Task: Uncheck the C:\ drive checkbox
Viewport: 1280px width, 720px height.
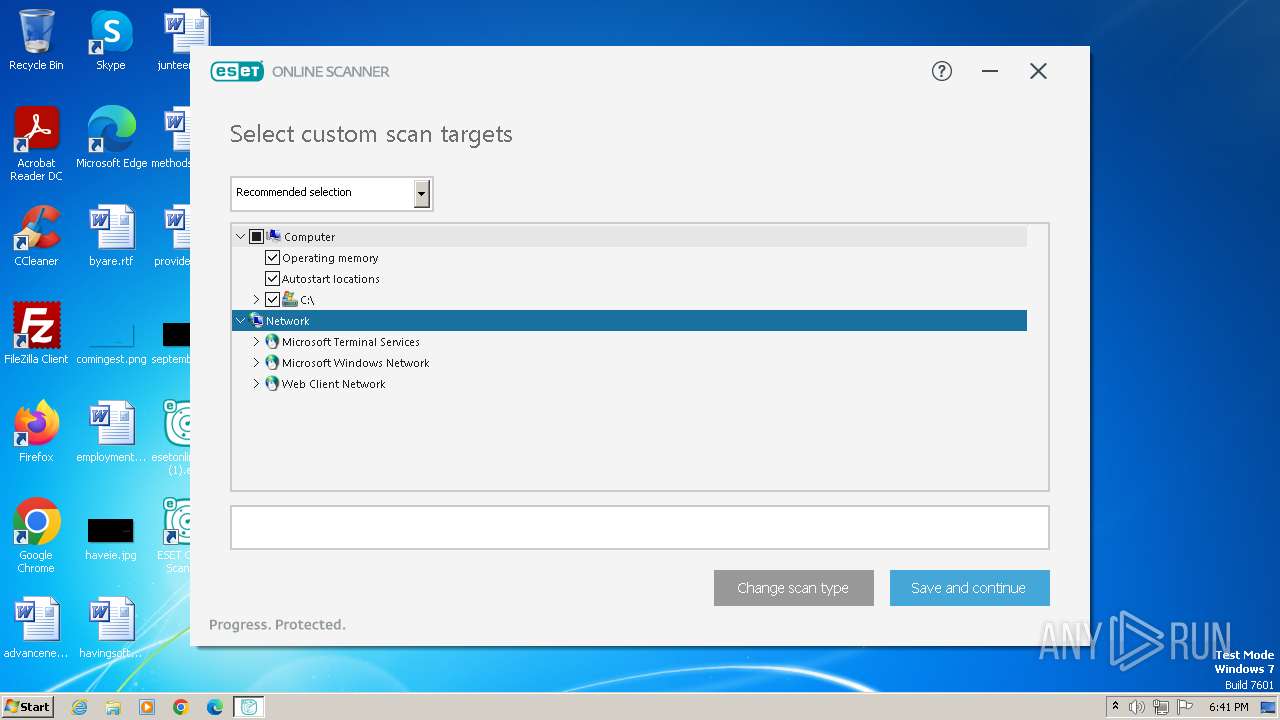Action: 272,300
